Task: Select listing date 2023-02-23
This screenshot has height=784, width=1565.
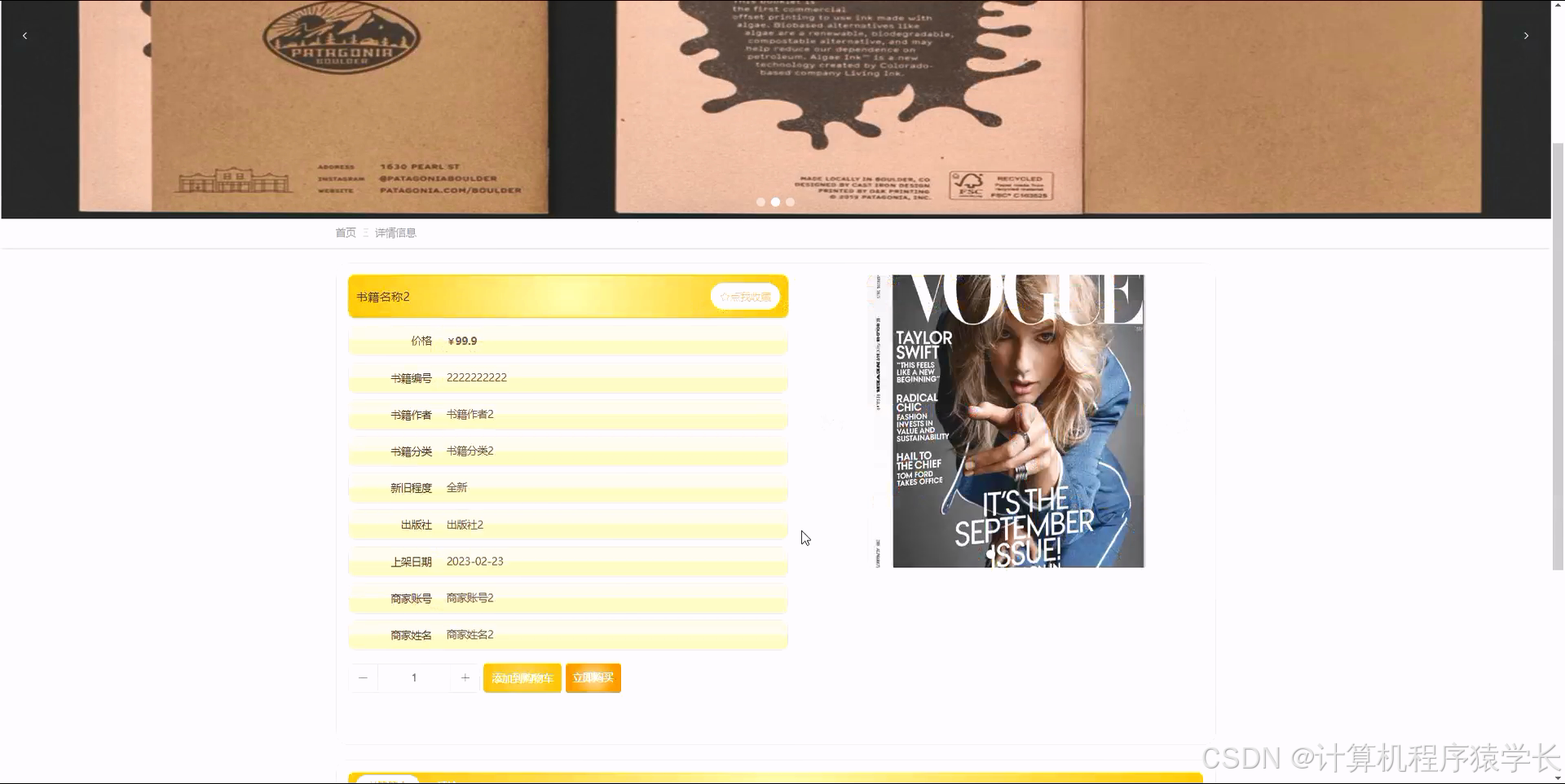Action: [475, 562]
